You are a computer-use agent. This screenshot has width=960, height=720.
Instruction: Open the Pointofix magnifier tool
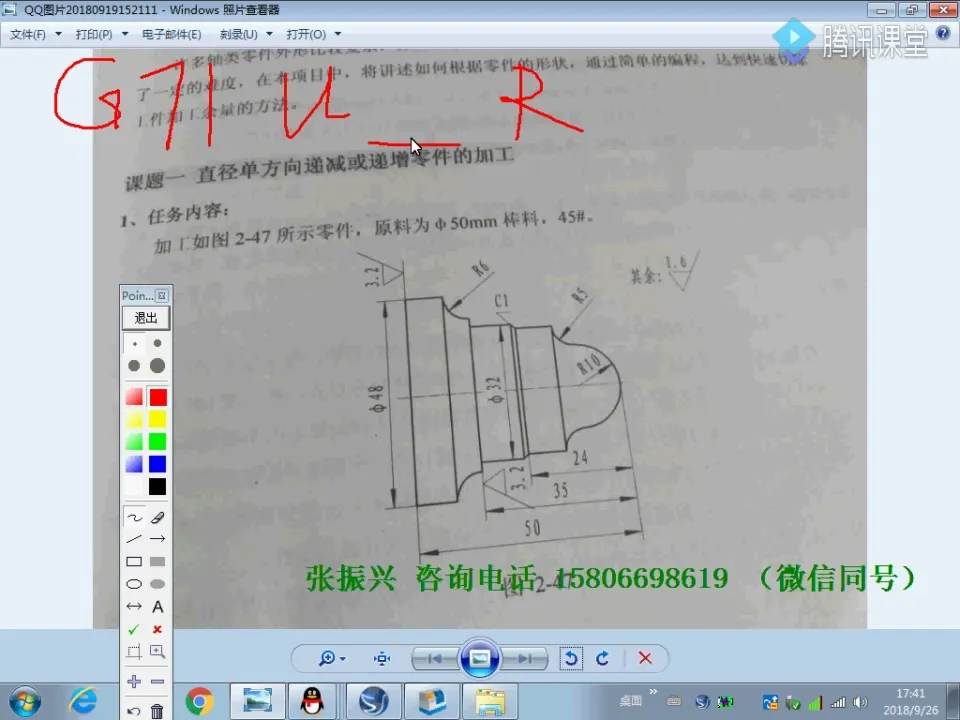(158, 652)
